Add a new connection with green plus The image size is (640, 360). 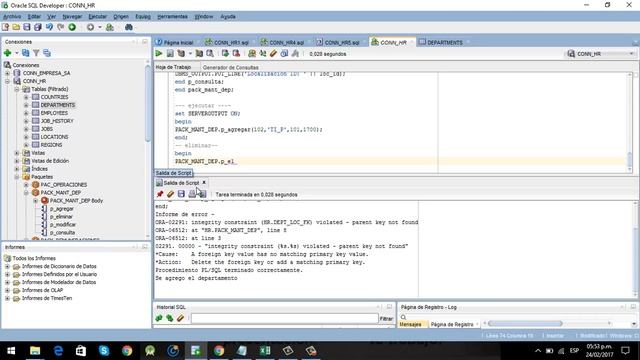tap(7, 53)
